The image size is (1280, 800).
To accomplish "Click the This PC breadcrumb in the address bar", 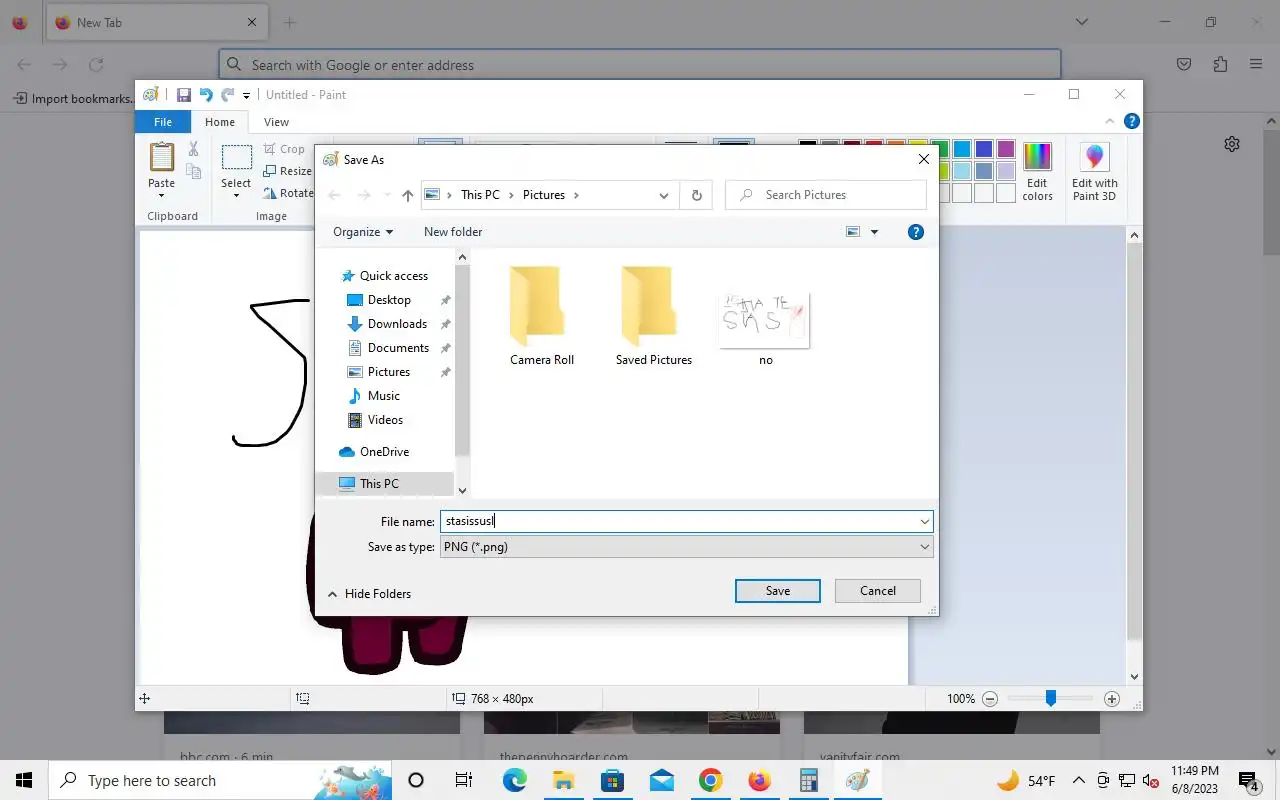I will [x=480, y=195].
